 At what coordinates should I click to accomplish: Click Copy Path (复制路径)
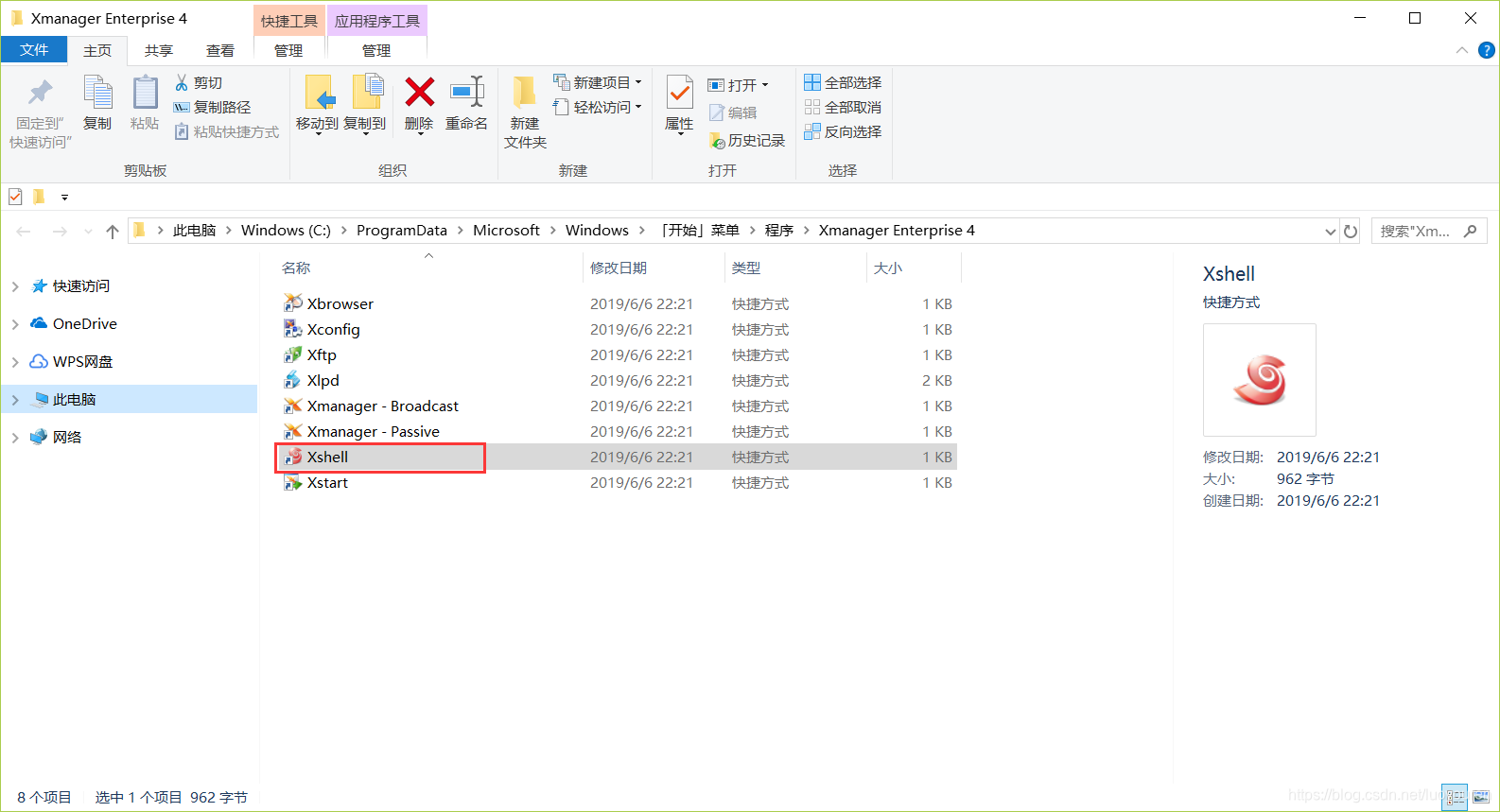pyautogui.click(x=212, y=108)
